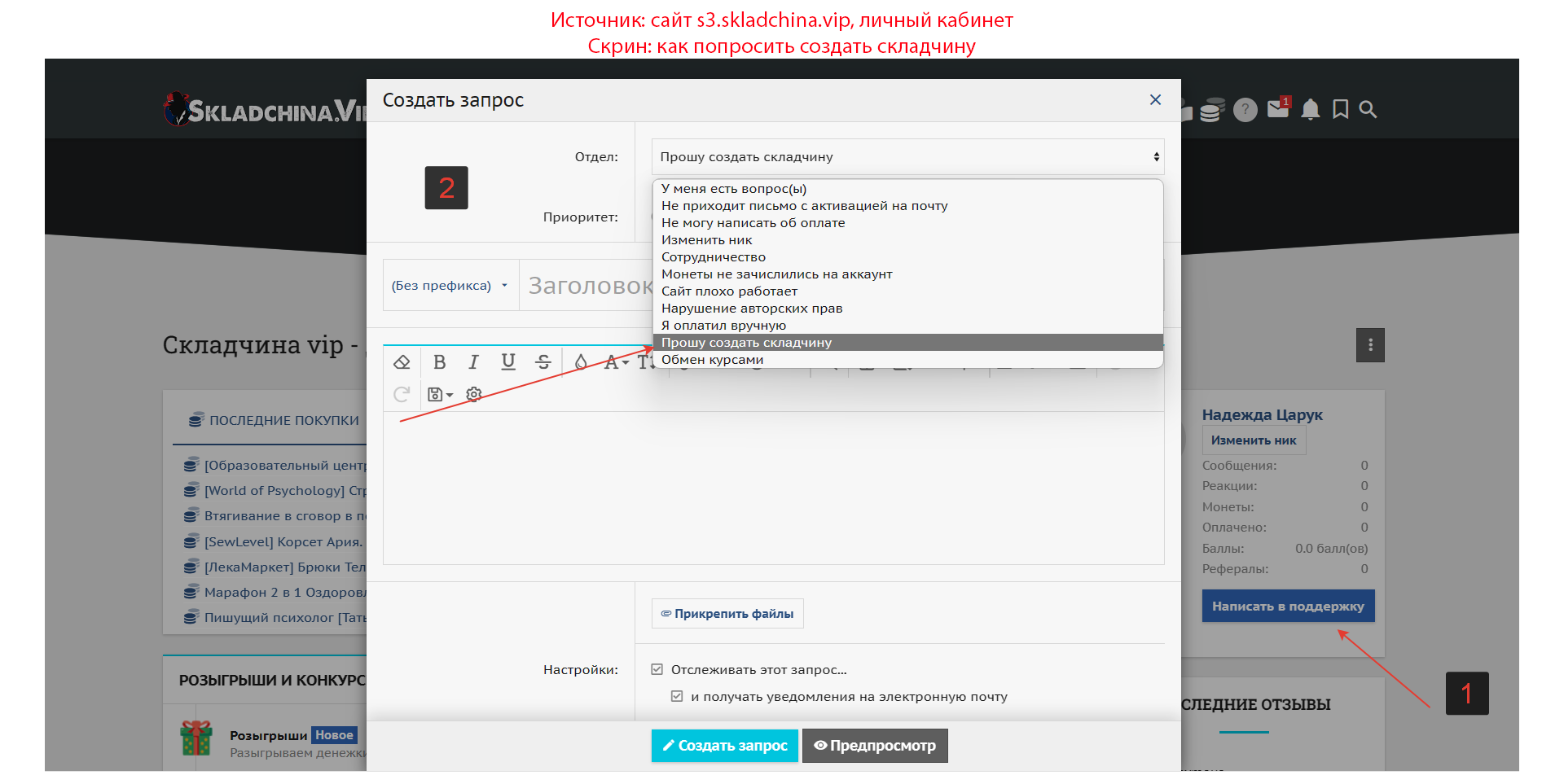Screen dimensions: 1564x784
Task: Click coin icon beside Пишущий психолог
Action: tap(191, 617)
